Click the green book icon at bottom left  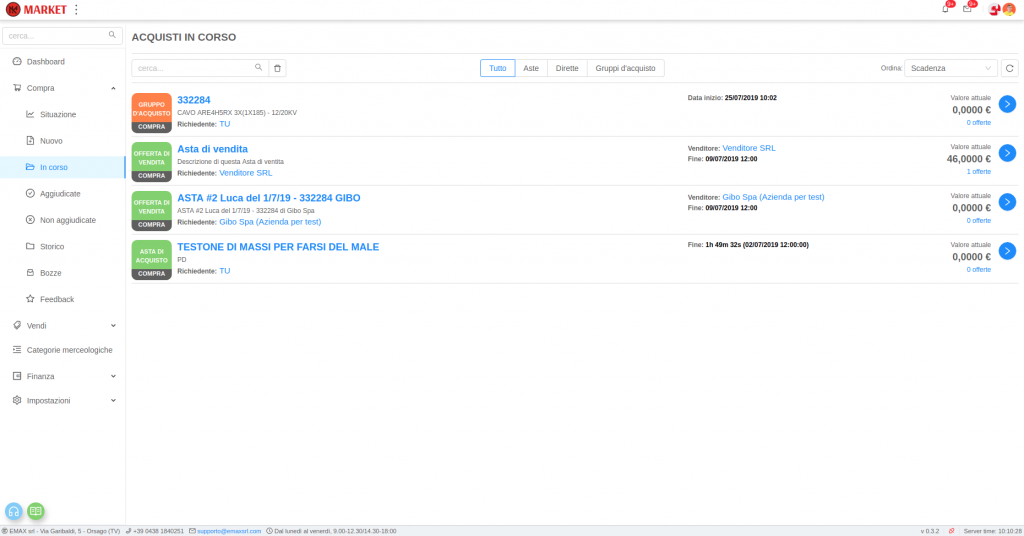(36, 510)
